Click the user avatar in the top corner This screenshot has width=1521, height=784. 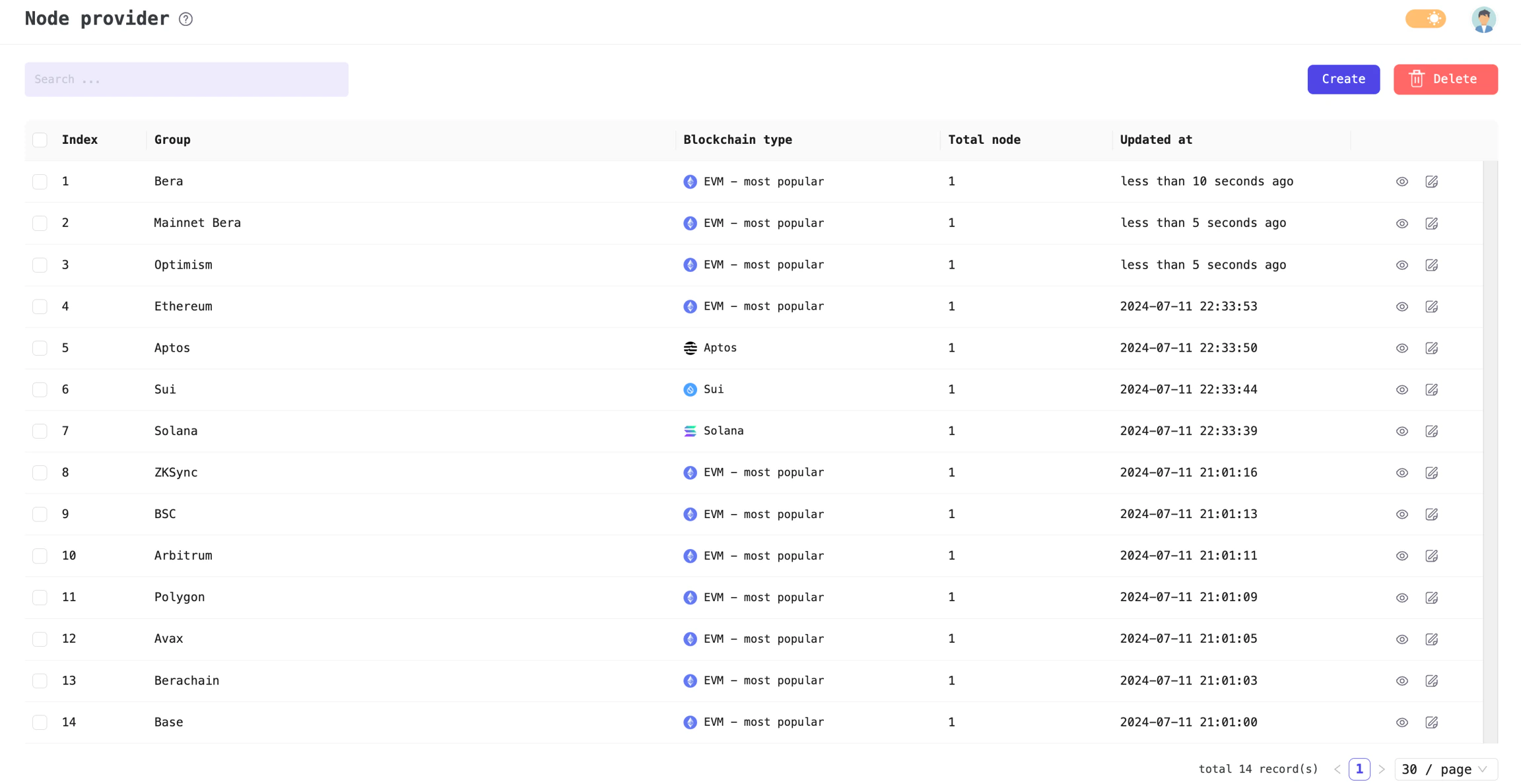[1483, 19]
